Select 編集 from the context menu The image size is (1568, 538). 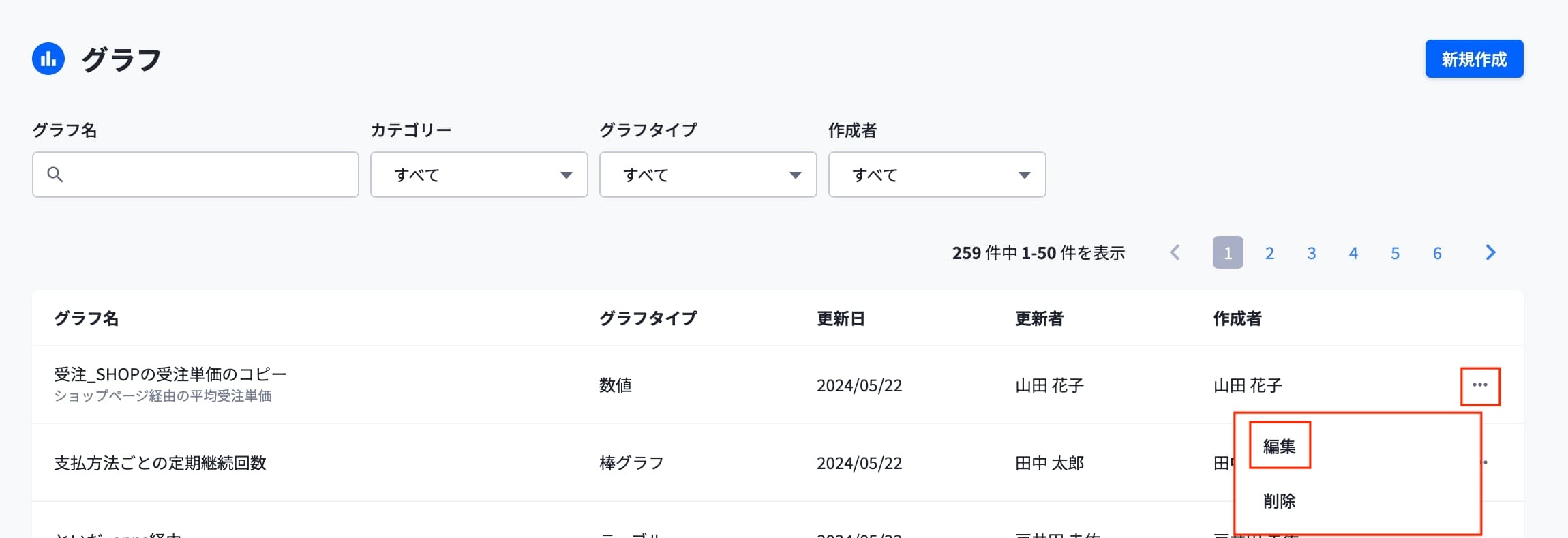tap(1280, 446)
